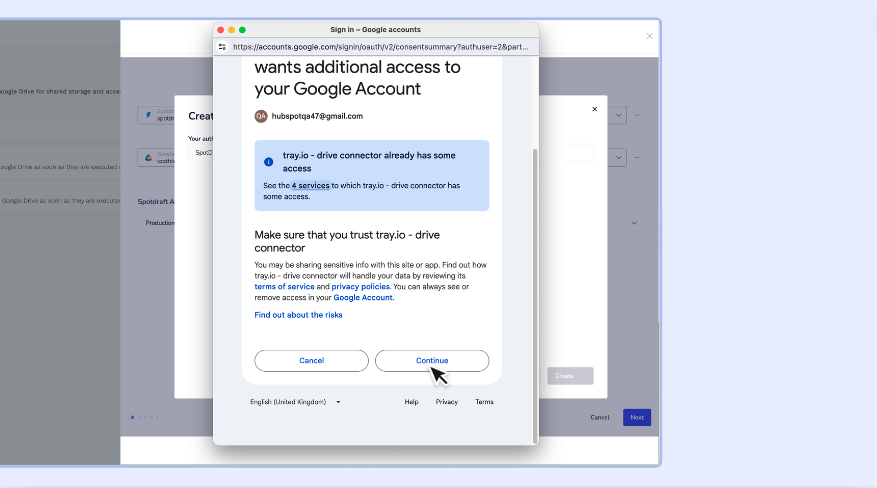Open the English (United Kingdom) language dropdown
Image resolution: width=877 pixels, height=488 pixels.
(295, 402)
